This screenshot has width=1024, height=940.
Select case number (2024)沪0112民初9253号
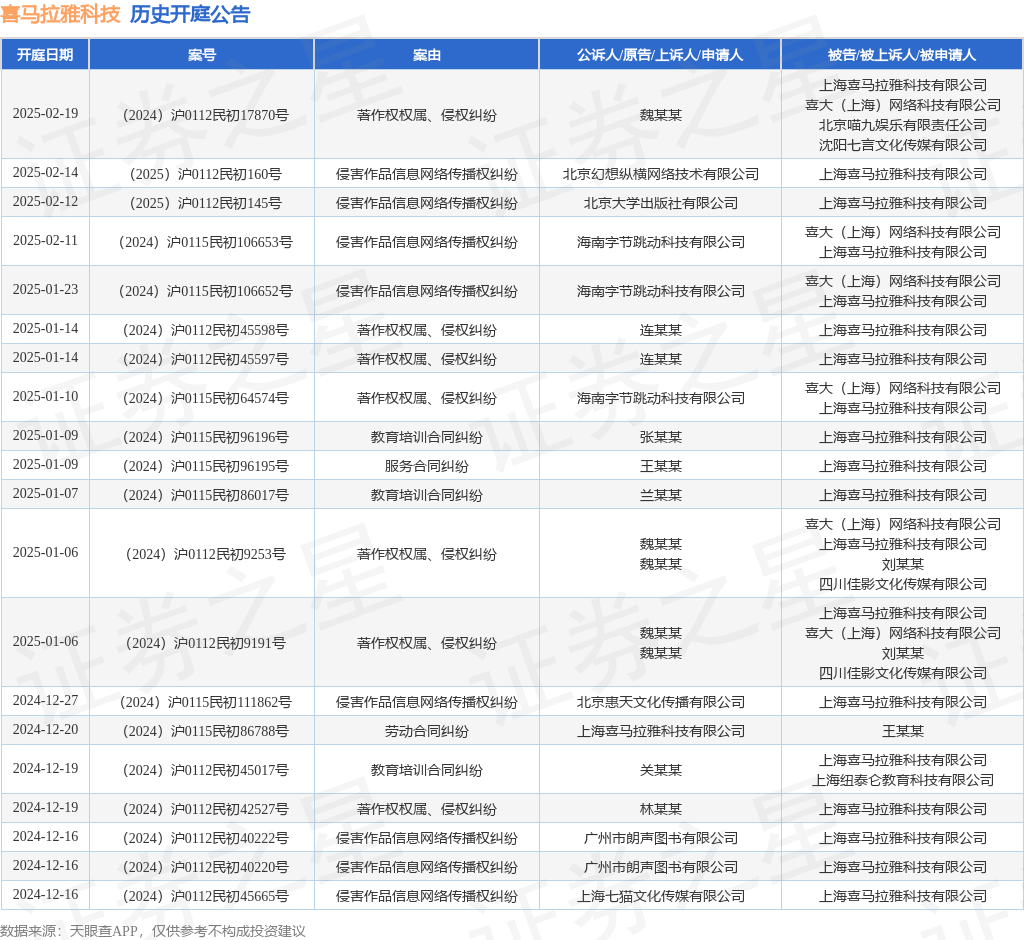(x=205, y=555)
